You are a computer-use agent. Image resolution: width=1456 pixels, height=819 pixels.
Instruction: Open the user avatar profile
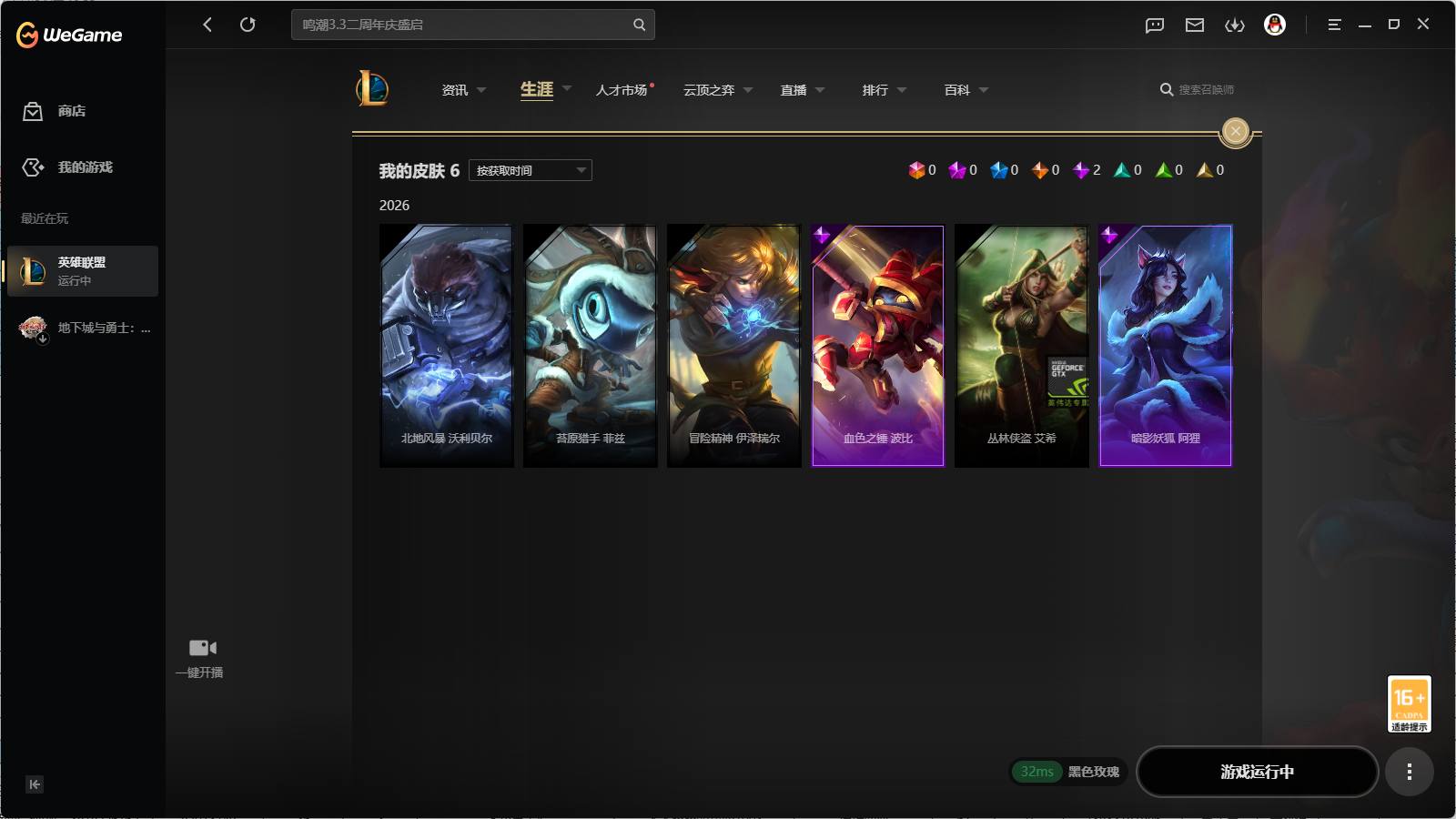1275,25
